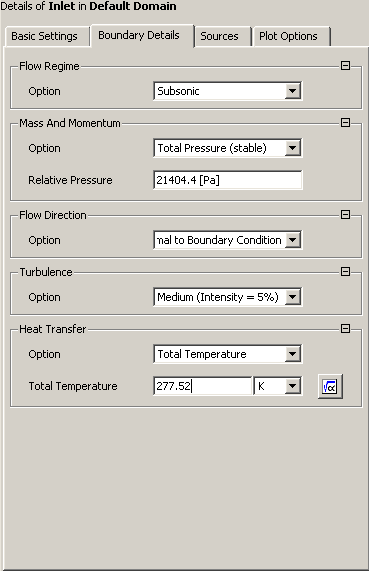The height and width of the screenshot is (571, 369).
Task: Collapse the Flow Regime section
Action: click(345, 66)
